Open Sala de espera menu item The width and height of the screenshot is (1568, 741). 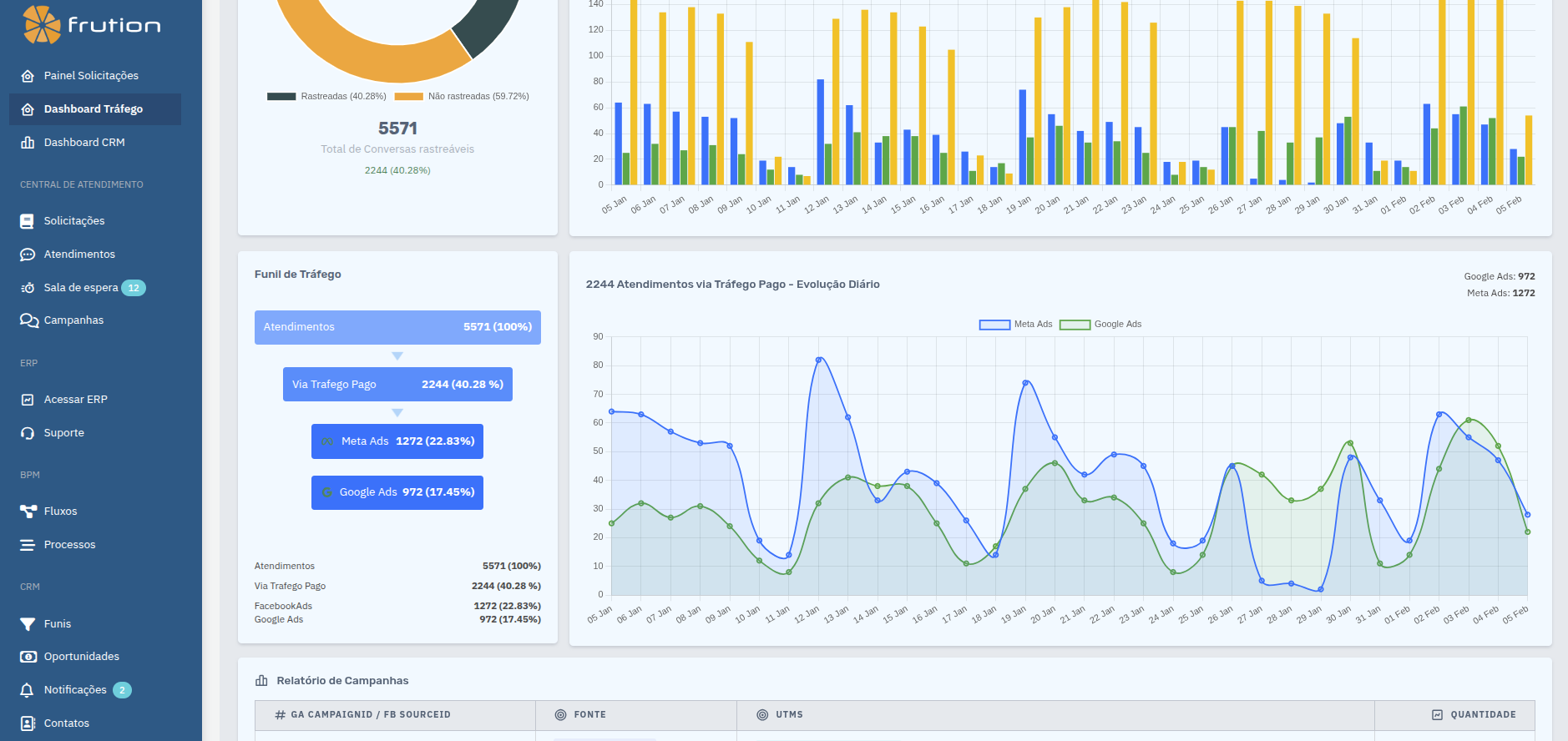pyautogui.click(x=81, y=288)
